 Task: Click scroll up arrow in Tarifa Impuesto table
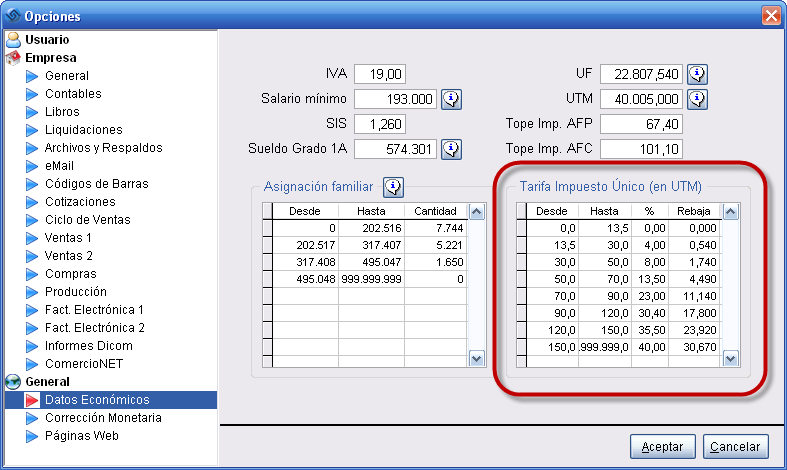[x=730, y=211]
